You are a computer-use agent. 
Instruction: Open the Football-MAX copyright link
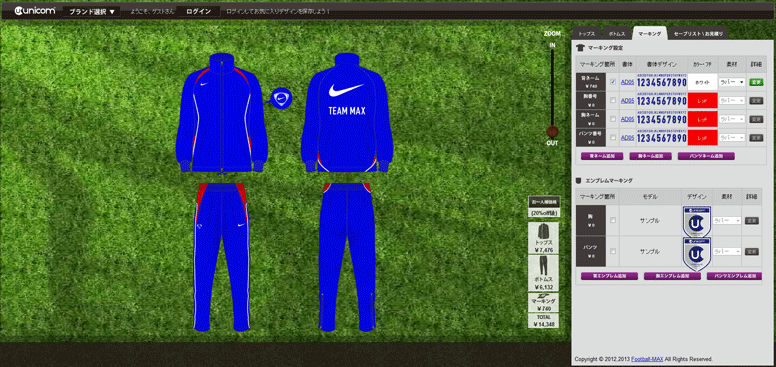click(647, 359)
